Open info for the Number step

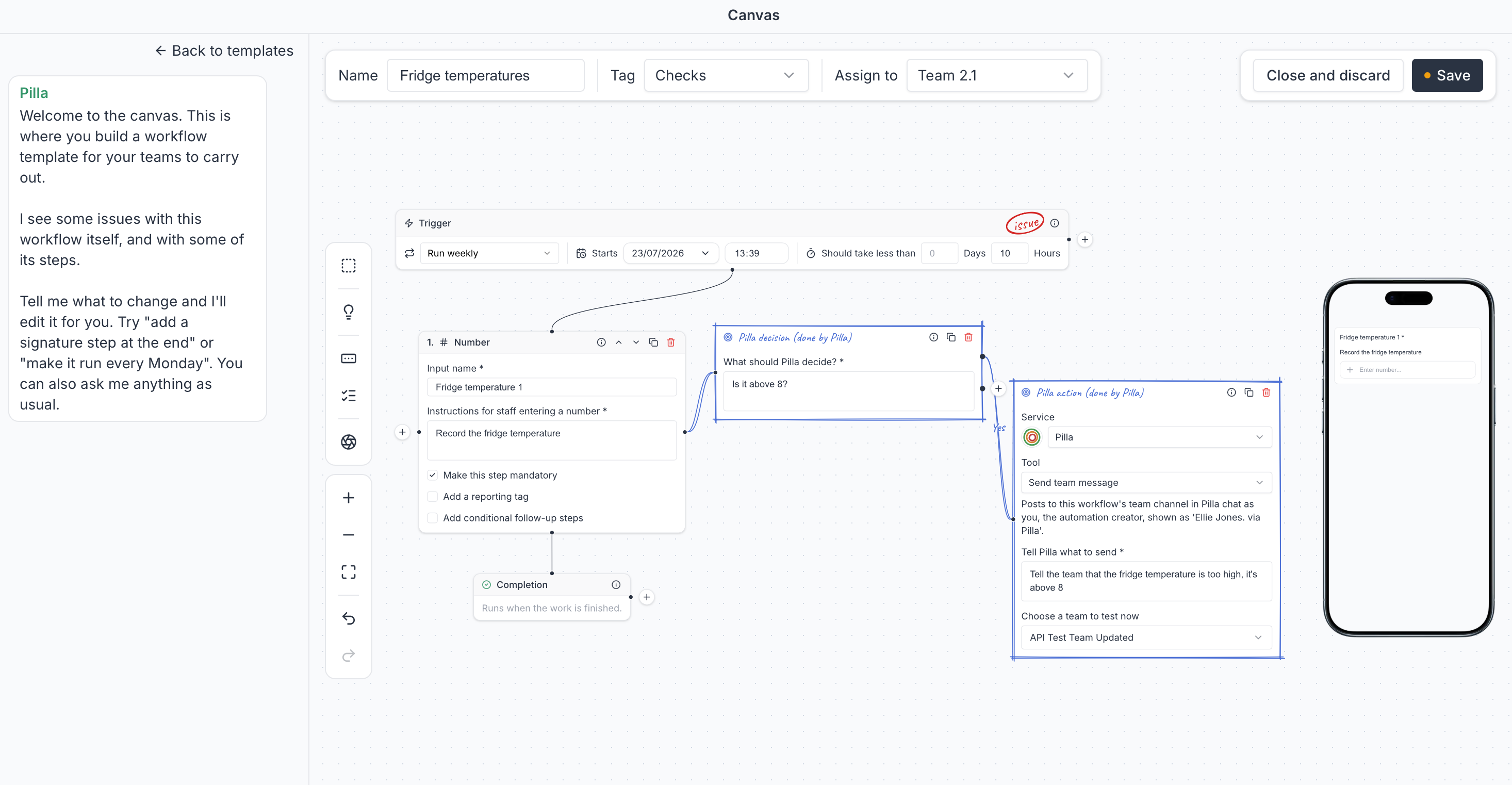pyautogui.click(x=601, y=342)
